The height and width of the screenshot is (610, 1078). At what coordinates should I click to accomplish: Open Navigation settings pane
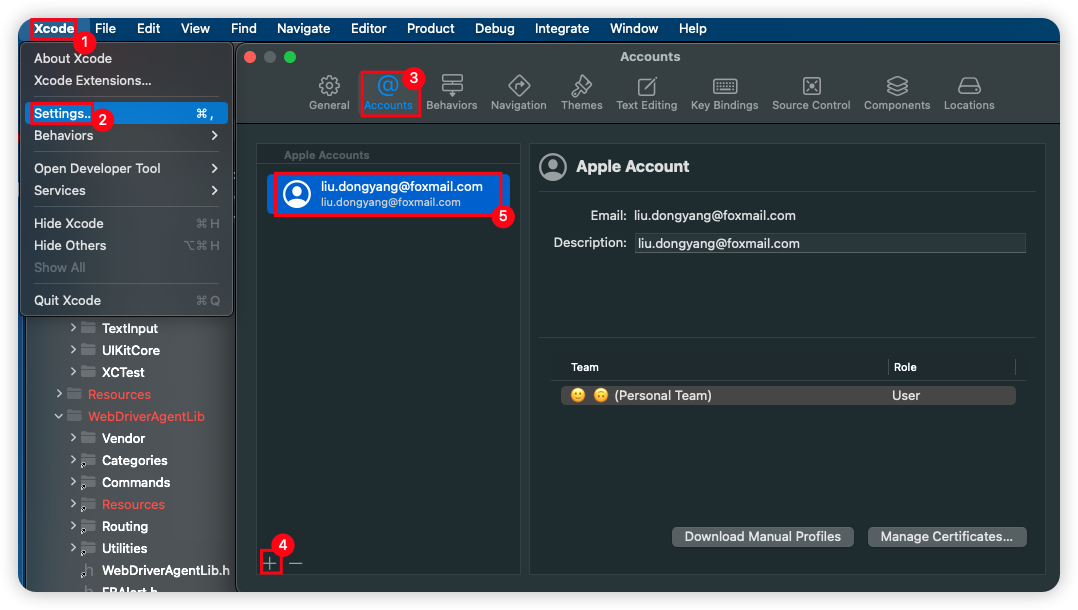518,93
